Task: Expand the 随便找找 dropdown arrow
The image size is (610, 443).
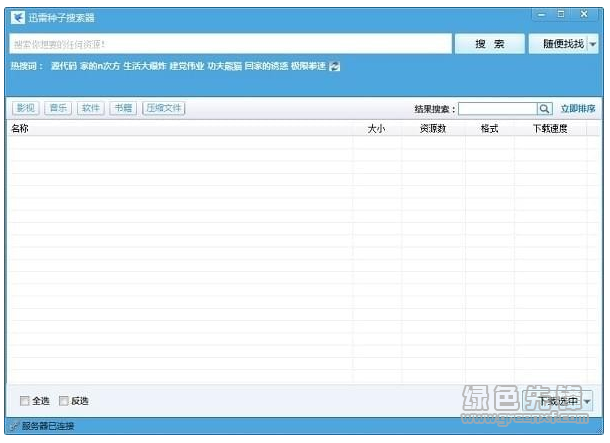Action: tap(593, 44)
